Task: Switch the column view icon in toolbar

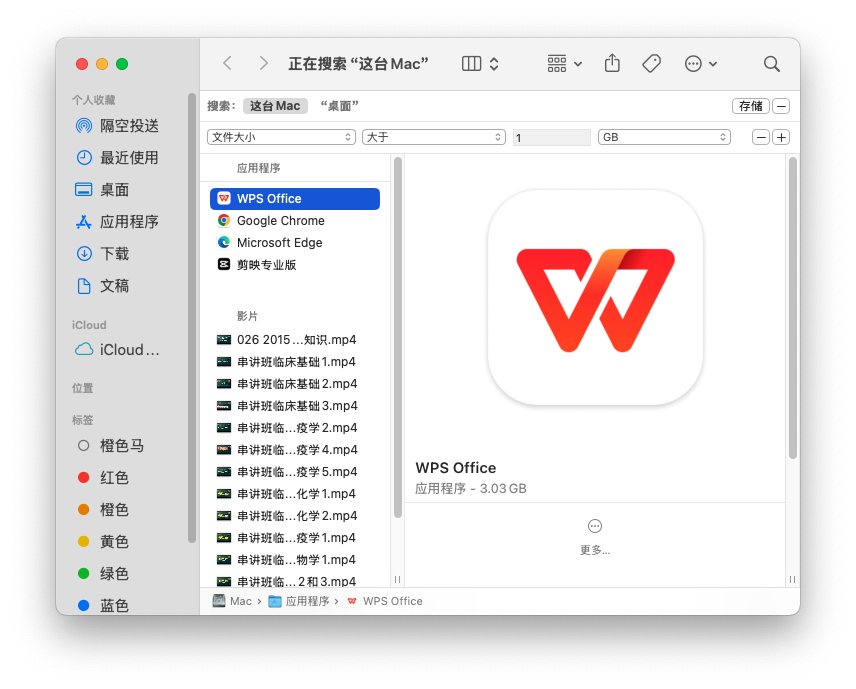Action: pos(471,64)
